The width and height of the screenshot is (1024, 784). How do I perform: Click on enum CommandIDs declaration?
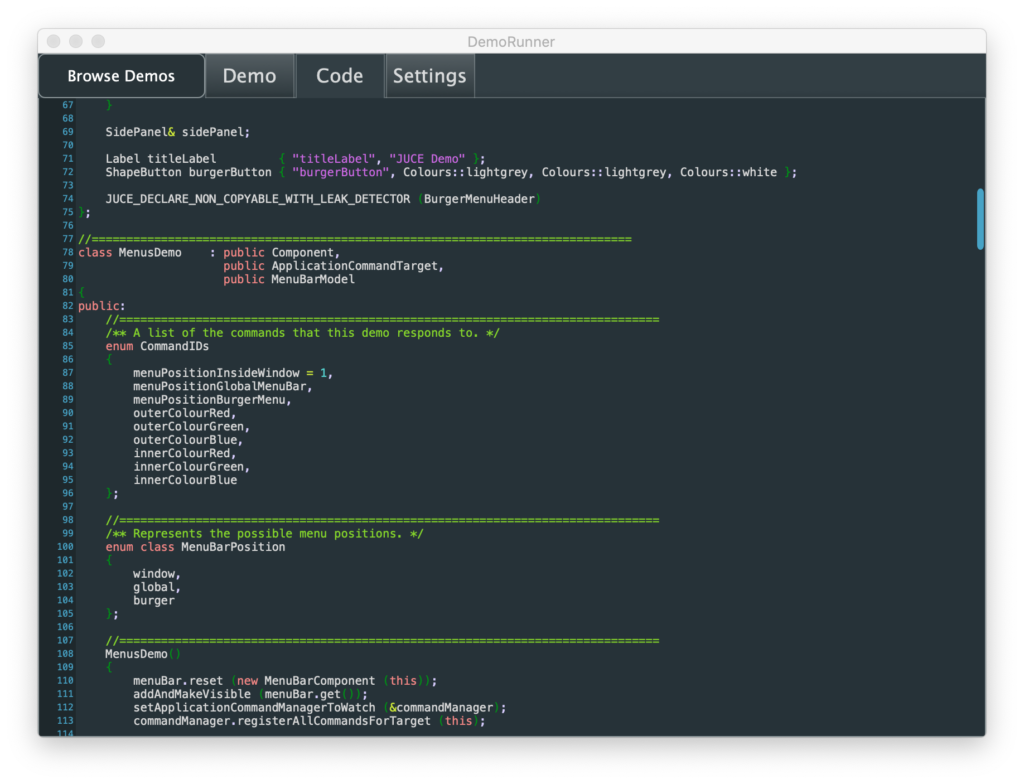(x=157, y=346)
